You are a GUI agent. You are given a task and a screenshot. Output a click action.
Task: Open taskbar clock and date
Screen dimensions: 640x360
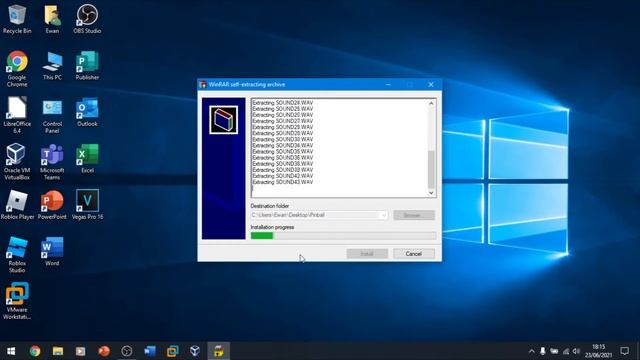point(598,351)
